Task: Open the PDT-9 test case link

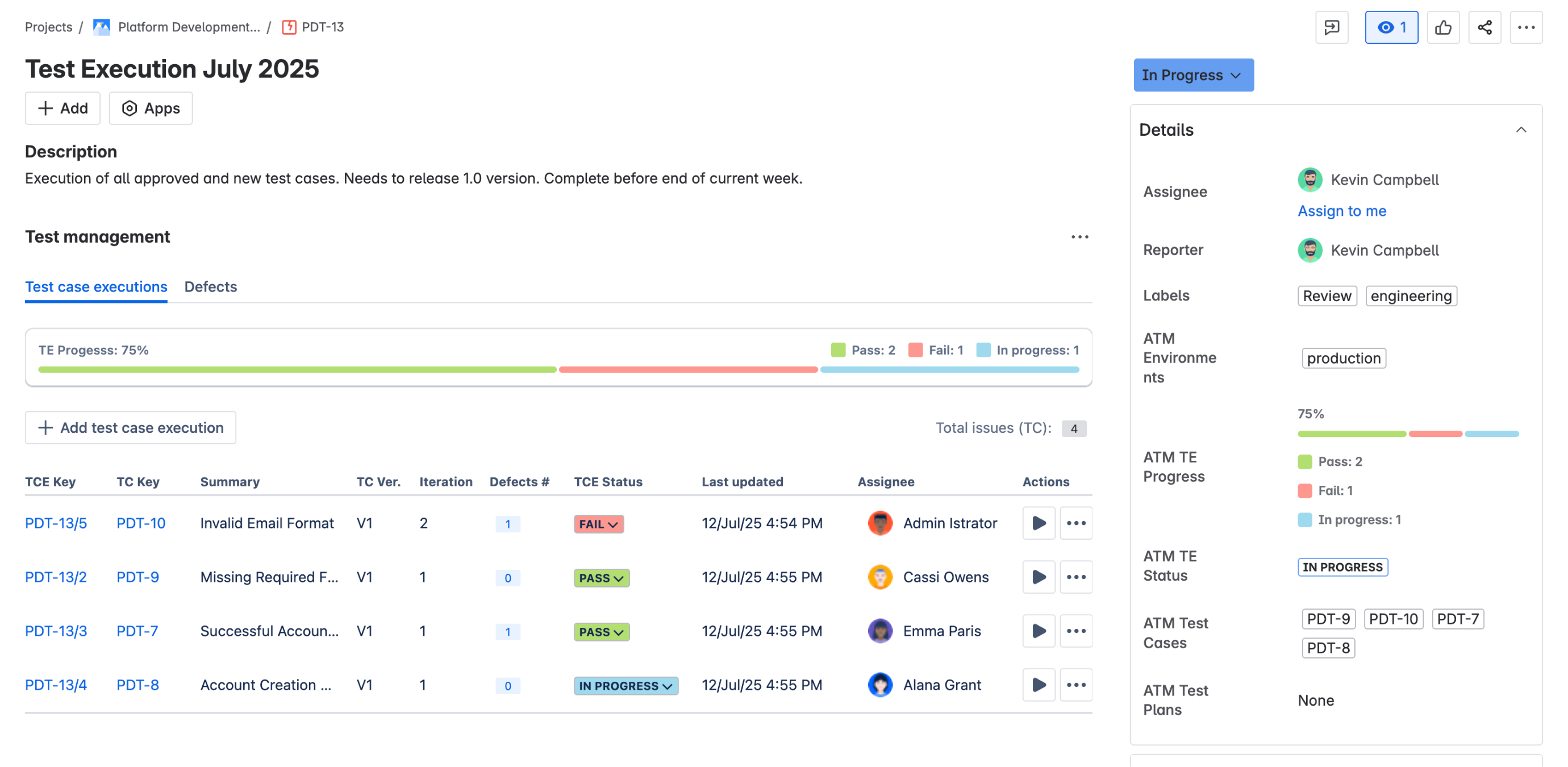Action: (x=137, y=577)
